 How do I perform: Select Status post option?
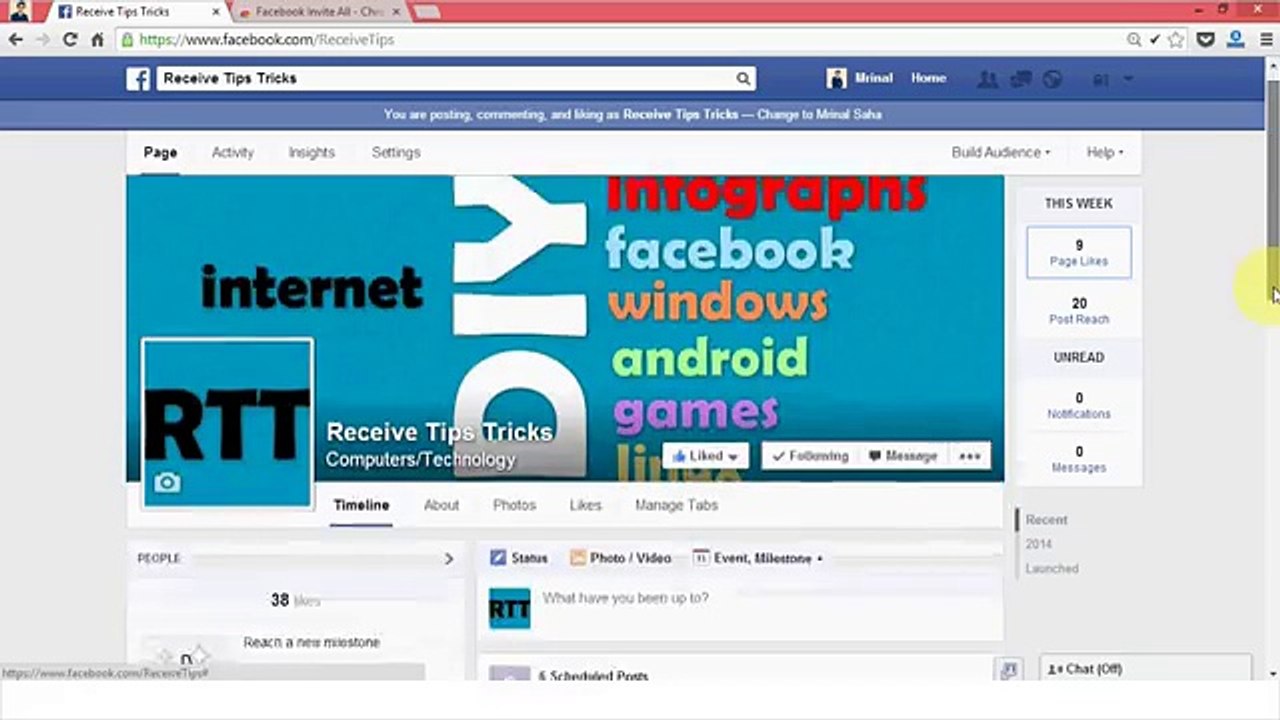click(519, 558)
